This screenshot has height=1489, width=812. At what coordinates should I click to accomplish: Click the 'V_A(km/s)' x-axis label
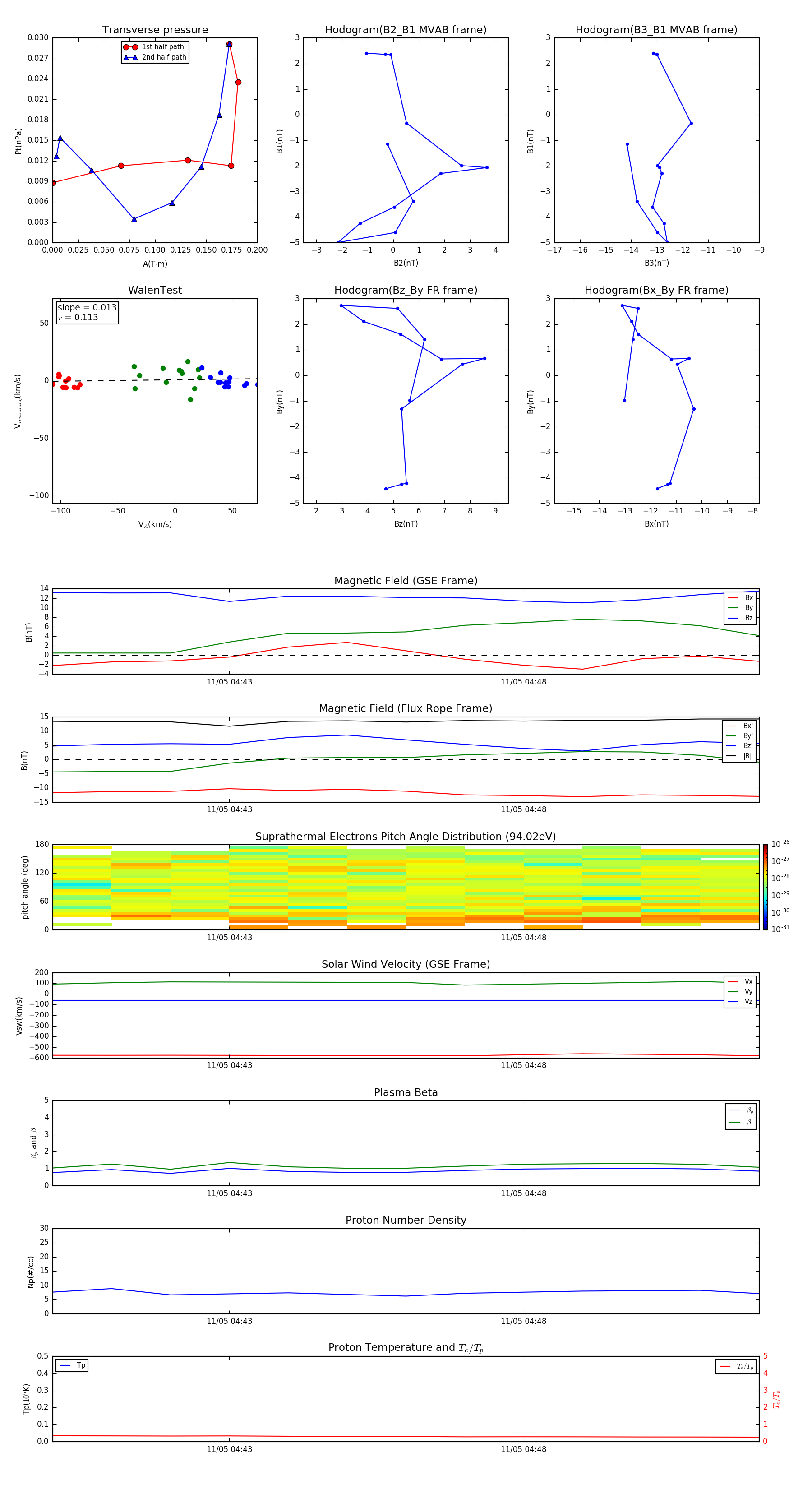155,524
